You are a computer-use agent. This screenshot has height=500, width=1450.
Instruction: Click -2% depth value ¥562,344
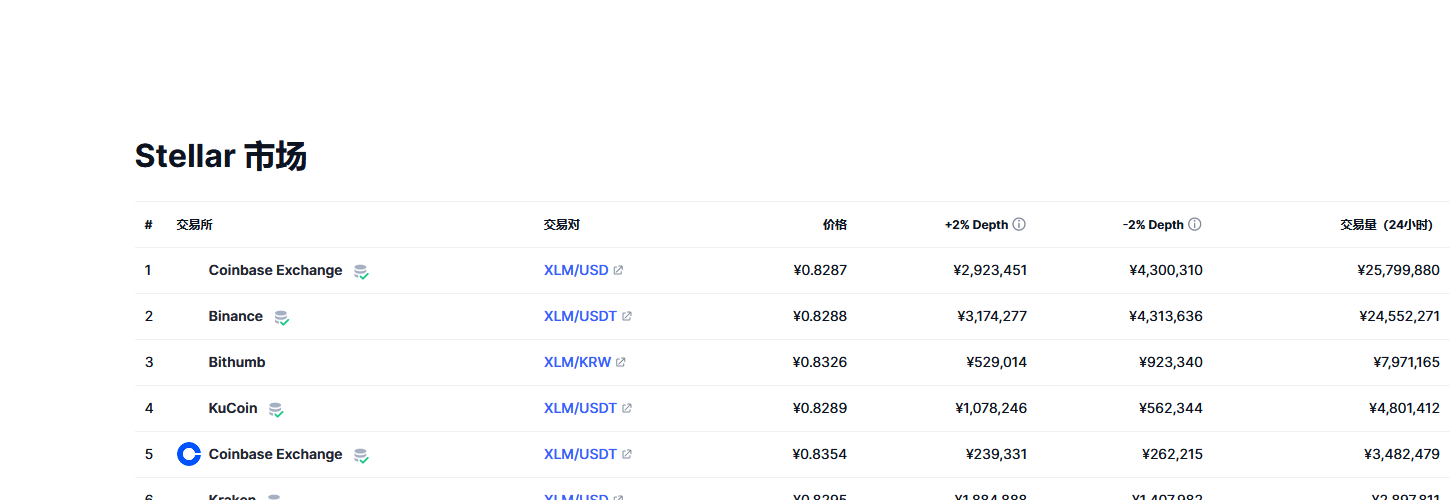point(1171,409)
